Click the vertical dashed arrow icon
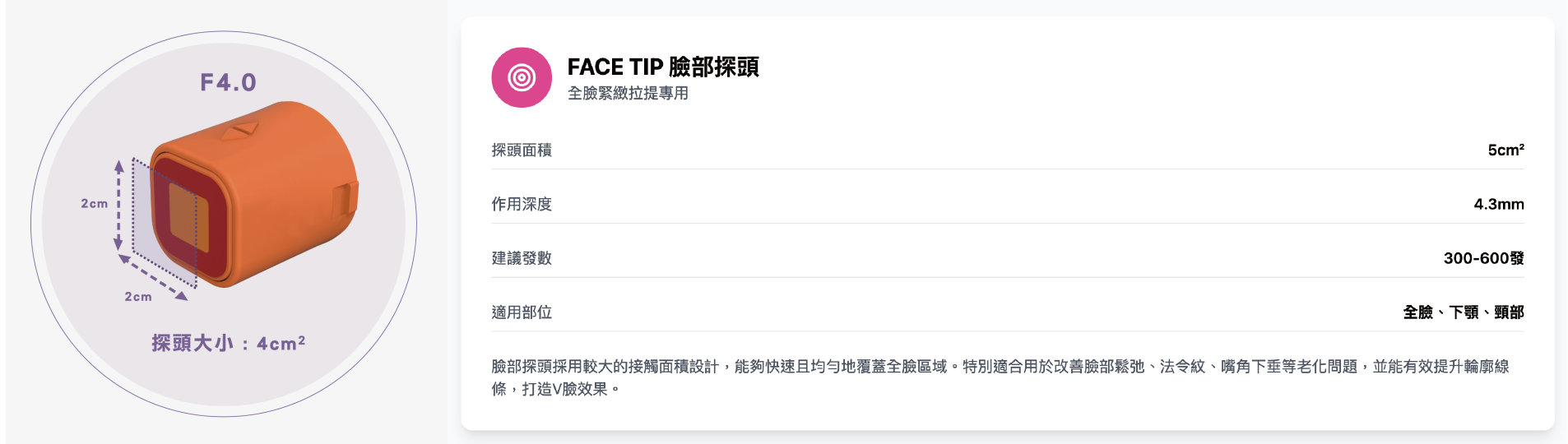The width and height of the screenshot is (1568, 444). tap(118, 205)
